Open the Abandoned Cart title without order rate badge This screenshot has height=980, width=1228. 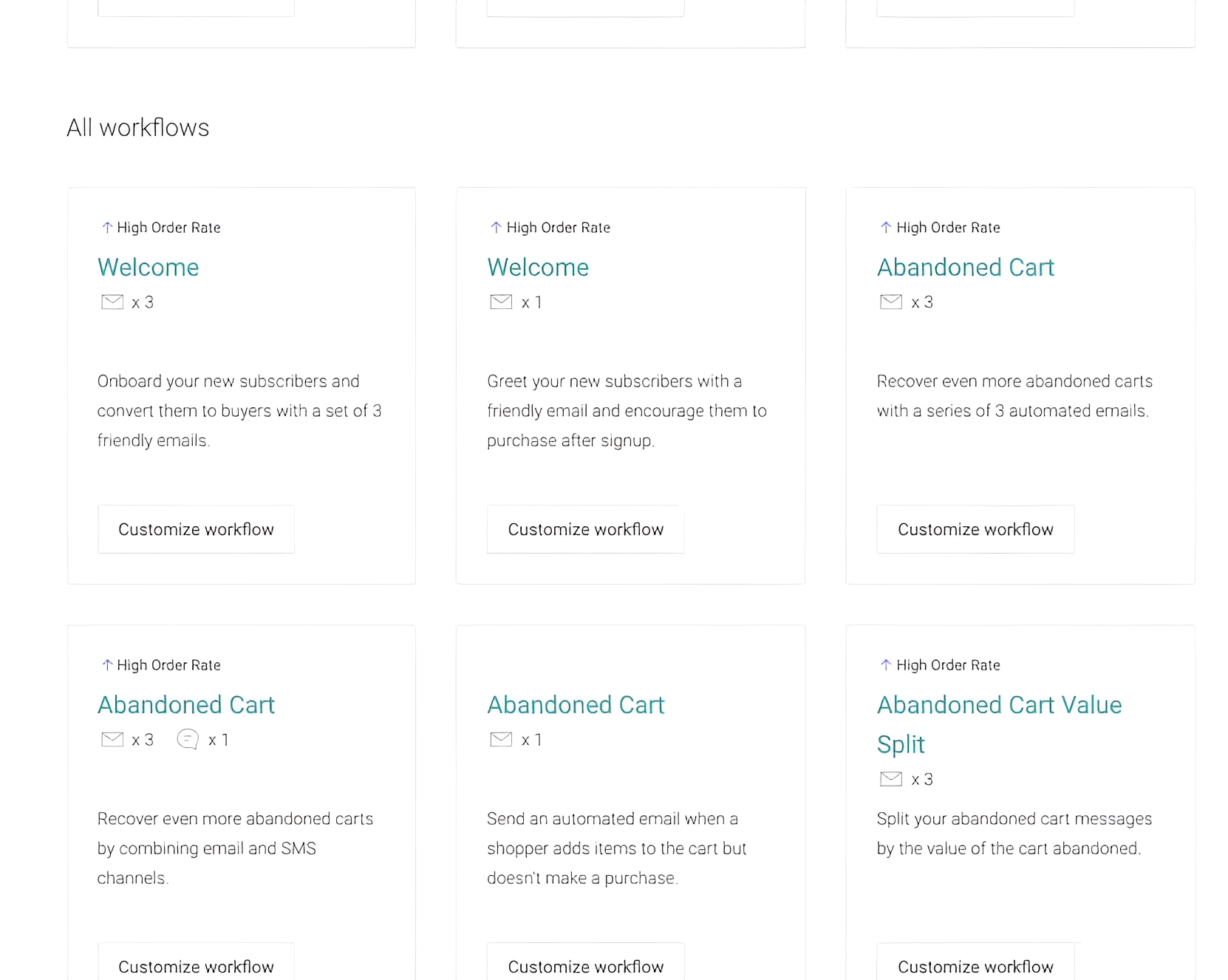pyautogui.click(x=576, y=704)
